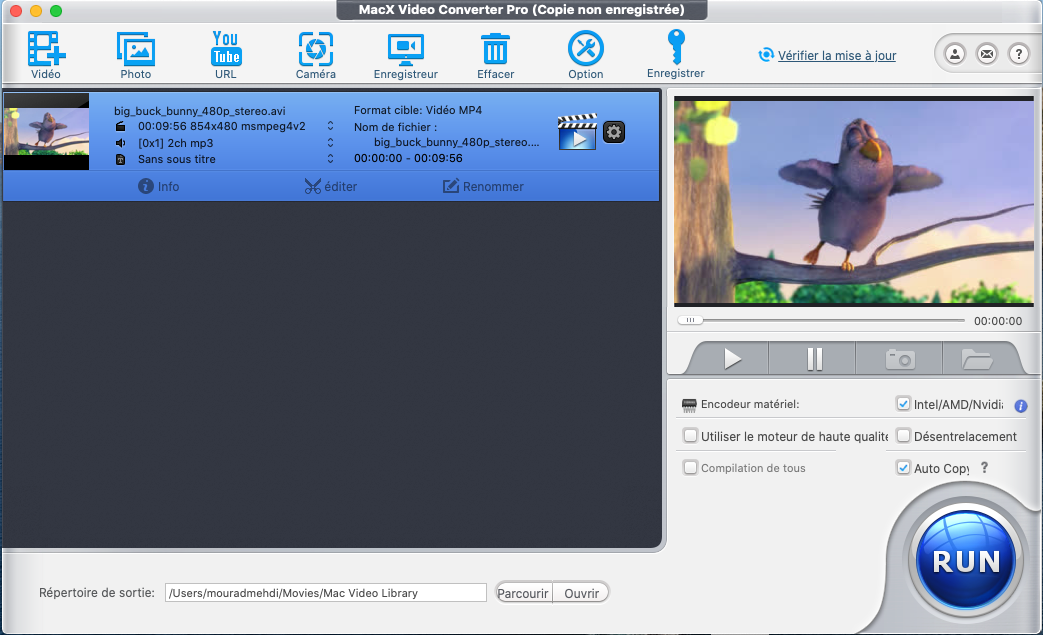The width and height of the screenshot is (1043, 635).
Task: Open the user account icon
Action: (x=955, y=54)
